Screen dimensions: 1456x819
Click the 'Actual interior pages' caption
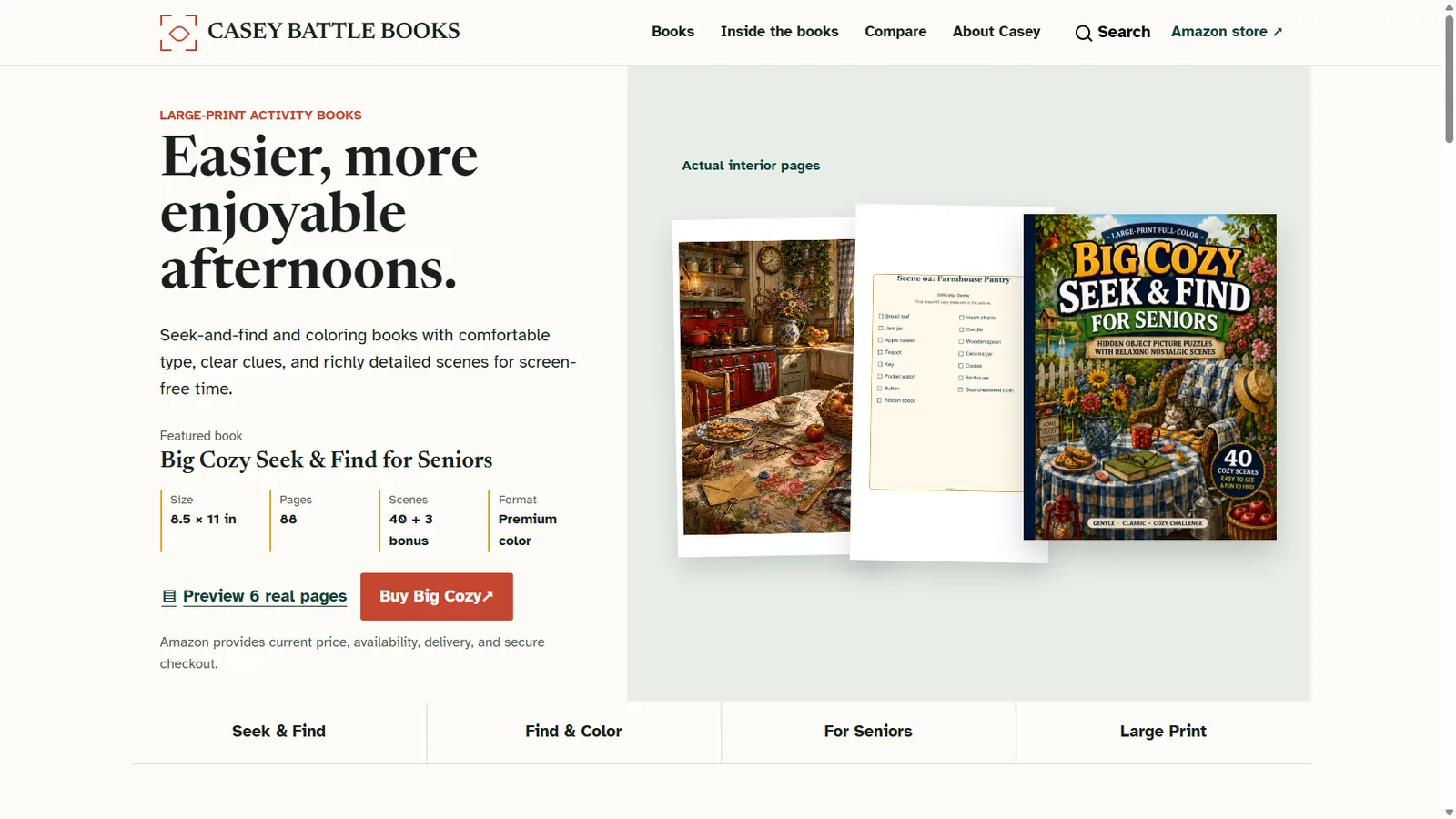[x=751, y=166]
